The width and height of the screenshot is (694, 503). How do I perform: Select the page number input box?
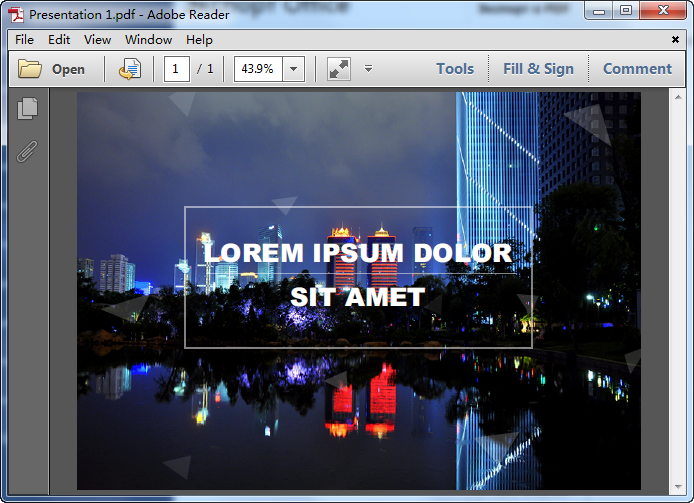[x=177, y=69]
